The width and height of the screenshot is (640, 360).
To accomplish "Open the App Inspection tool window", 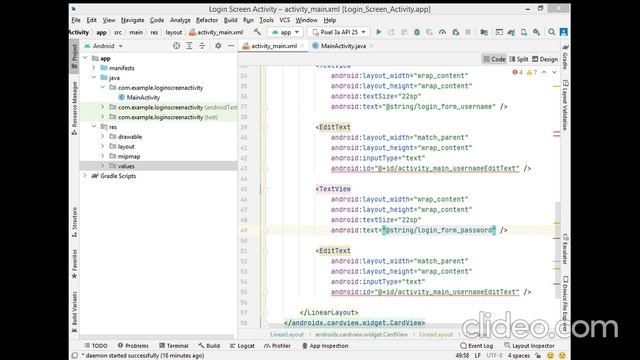I will tap(325, 346).
